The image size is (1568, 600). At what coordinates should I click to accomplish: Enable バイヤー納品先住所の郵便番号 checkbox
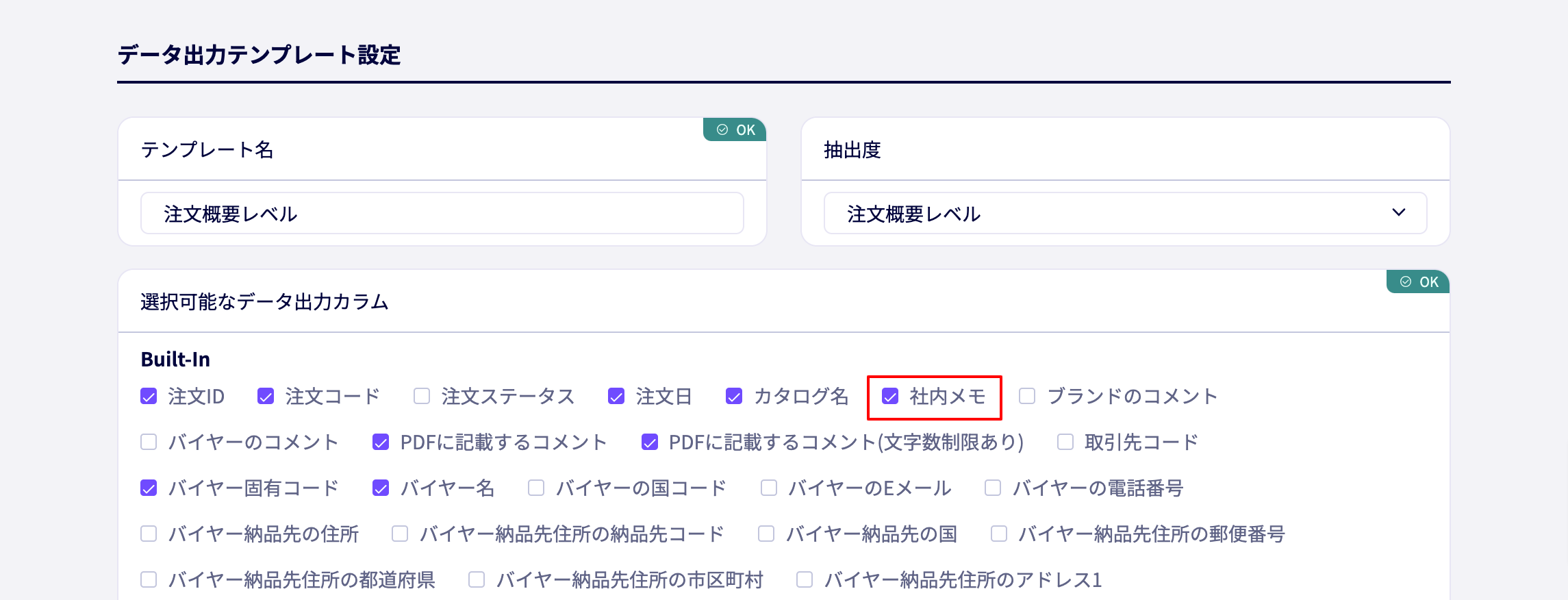coord(999,534)
